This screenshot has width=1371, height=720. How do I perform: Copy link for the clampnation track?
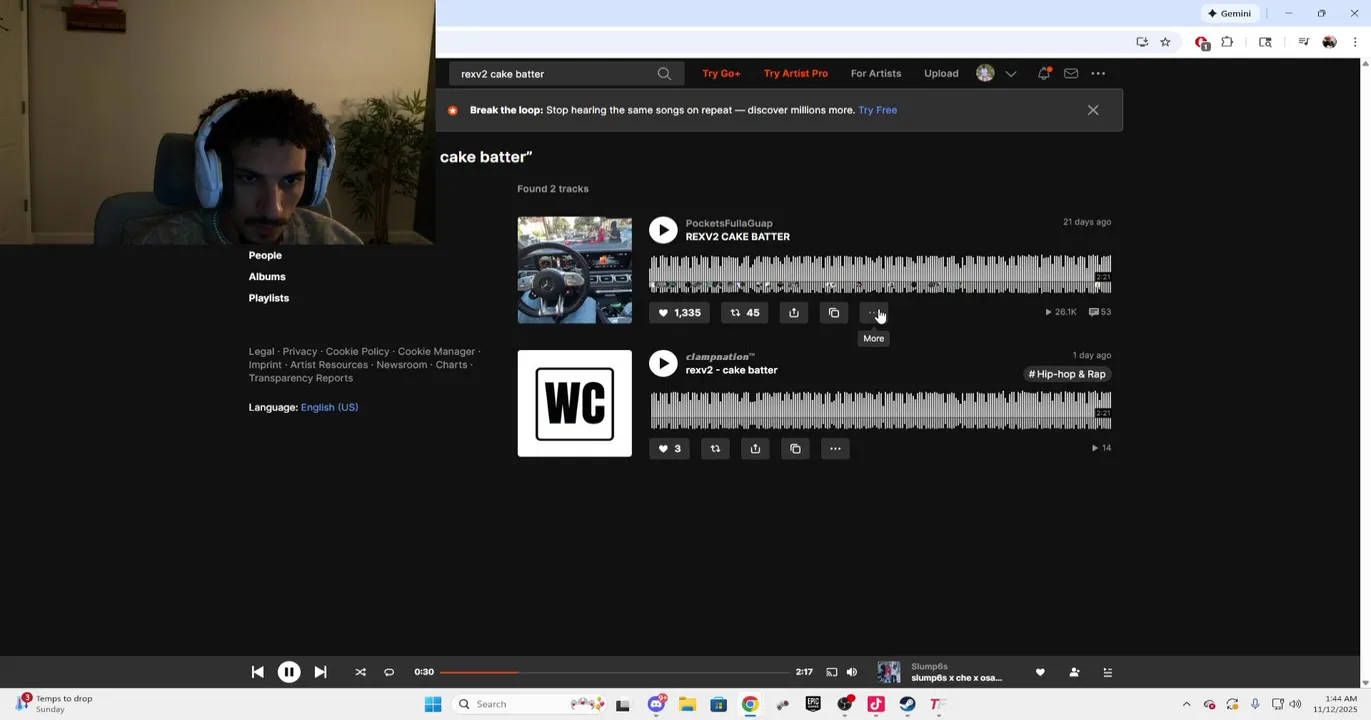[795, 449]
